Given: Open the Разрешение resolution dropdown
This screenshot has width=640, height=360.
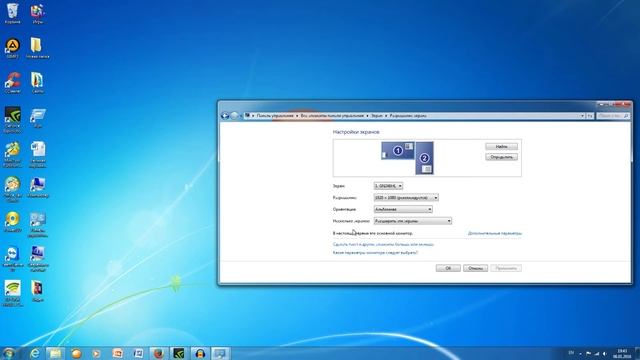Looking at the screenshot, I should point(406,198).
